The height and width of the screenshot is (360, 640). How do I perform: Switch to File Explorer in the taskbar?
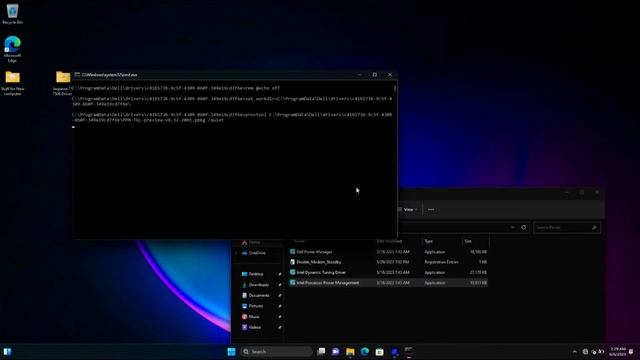coord(350,351)
